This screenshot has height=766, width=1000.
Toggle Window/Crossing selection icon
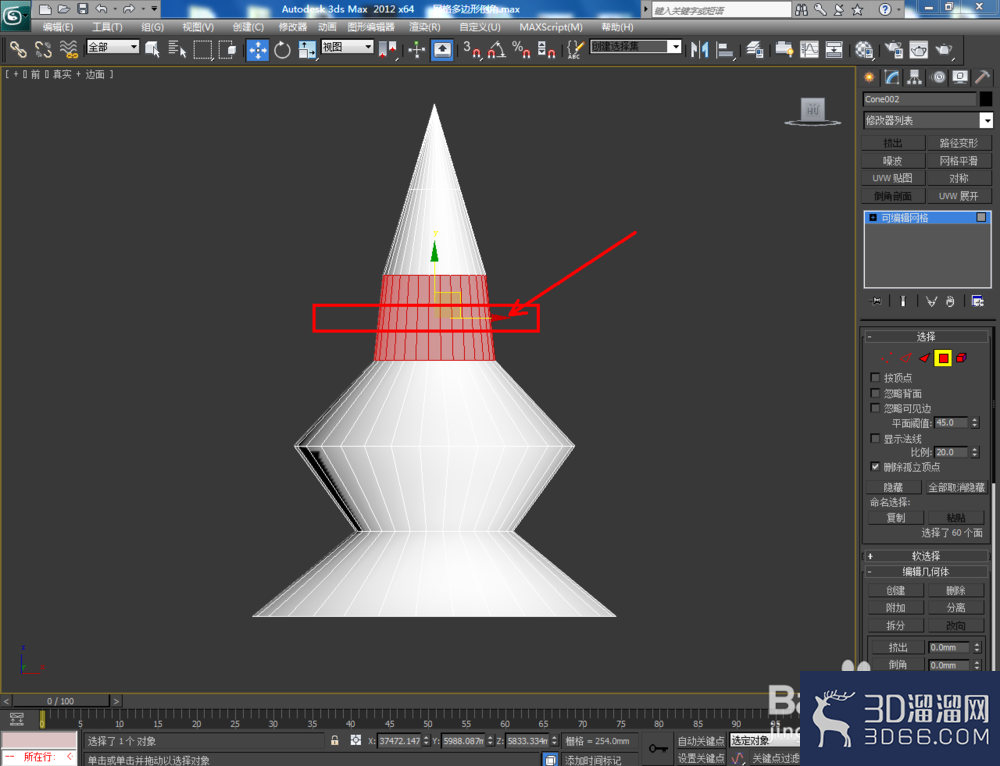[x=227, y=50]
